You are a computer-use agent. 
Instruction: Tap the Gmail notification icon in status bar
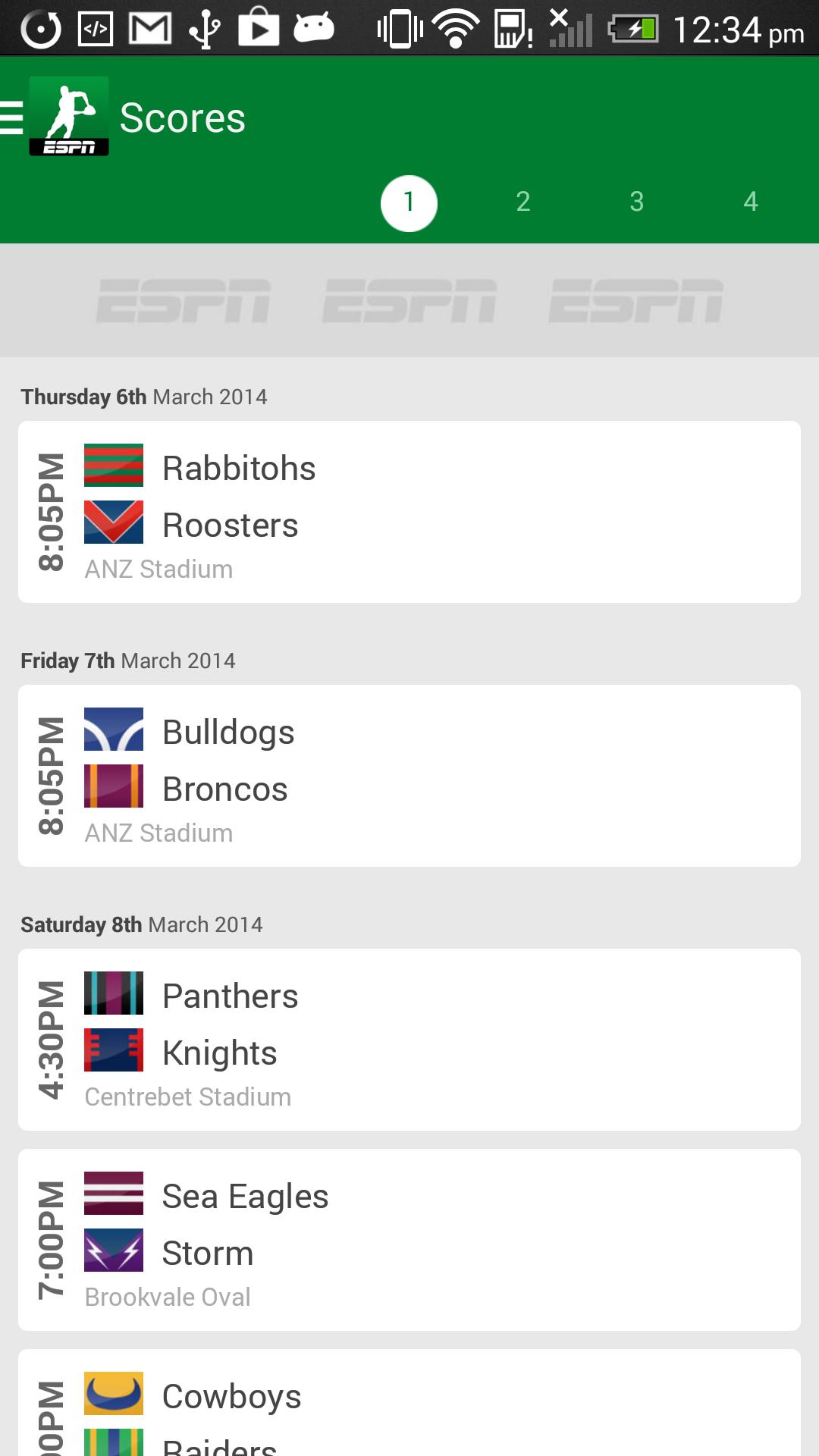[150, 29]
